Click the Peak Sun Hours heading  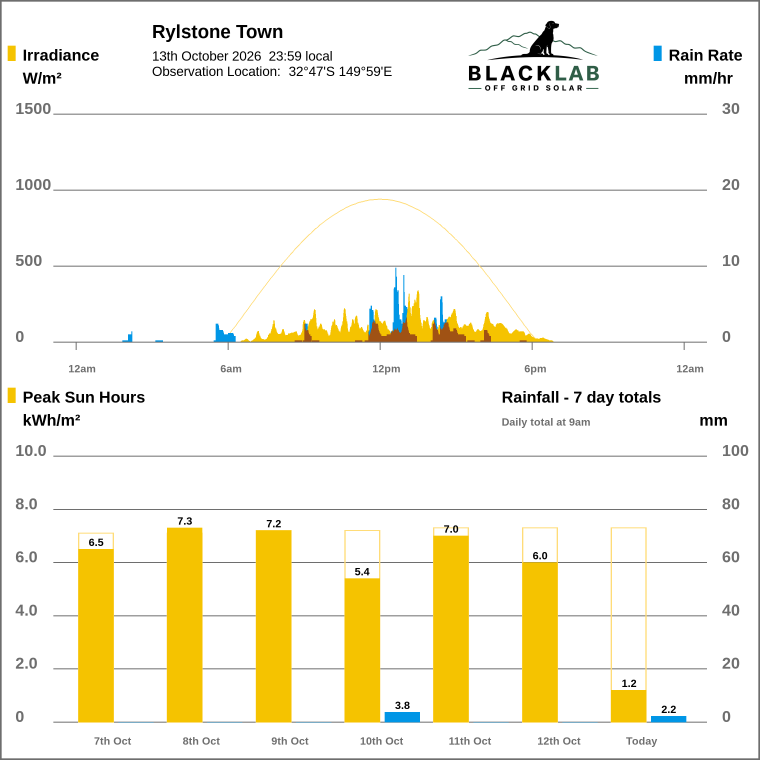(83, 397)
